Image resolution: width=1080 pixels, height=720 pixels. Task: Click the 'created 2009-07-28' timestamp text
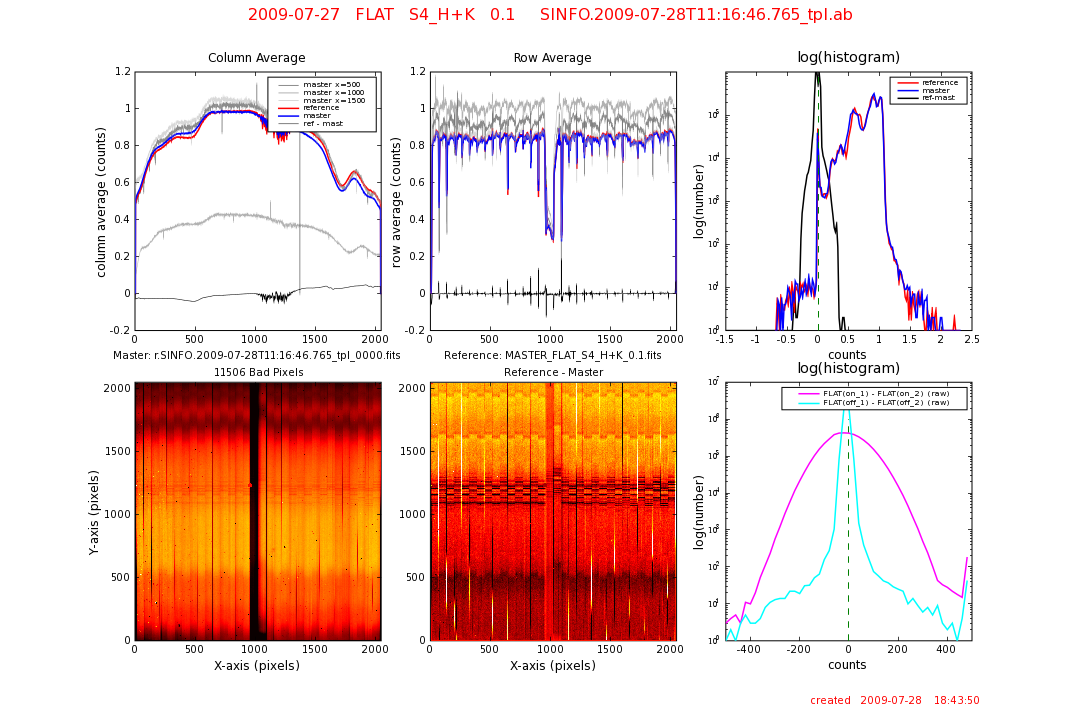pos(894,701)
